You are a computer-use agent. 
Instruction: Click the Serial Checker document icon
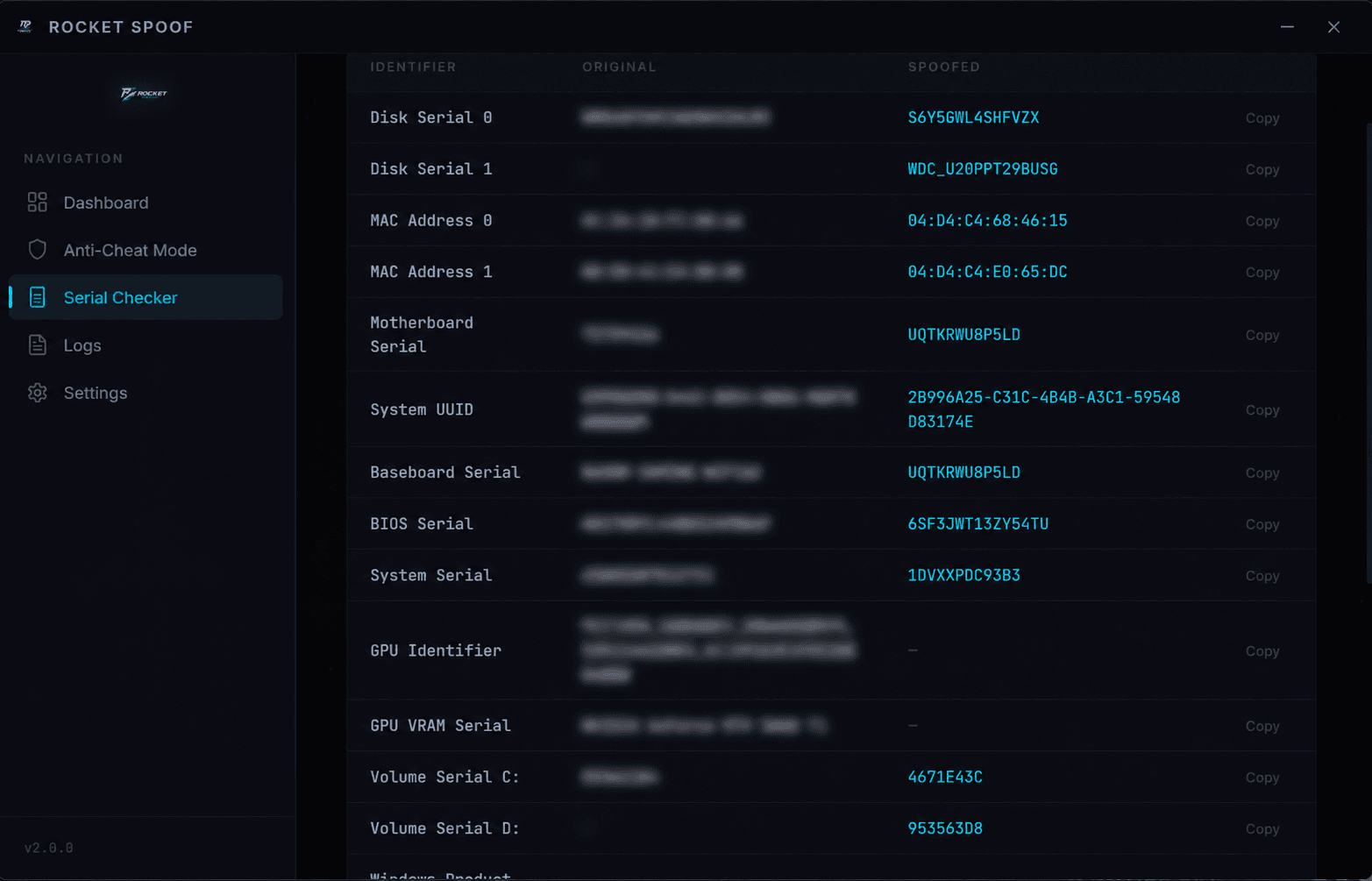click(37, 297)
